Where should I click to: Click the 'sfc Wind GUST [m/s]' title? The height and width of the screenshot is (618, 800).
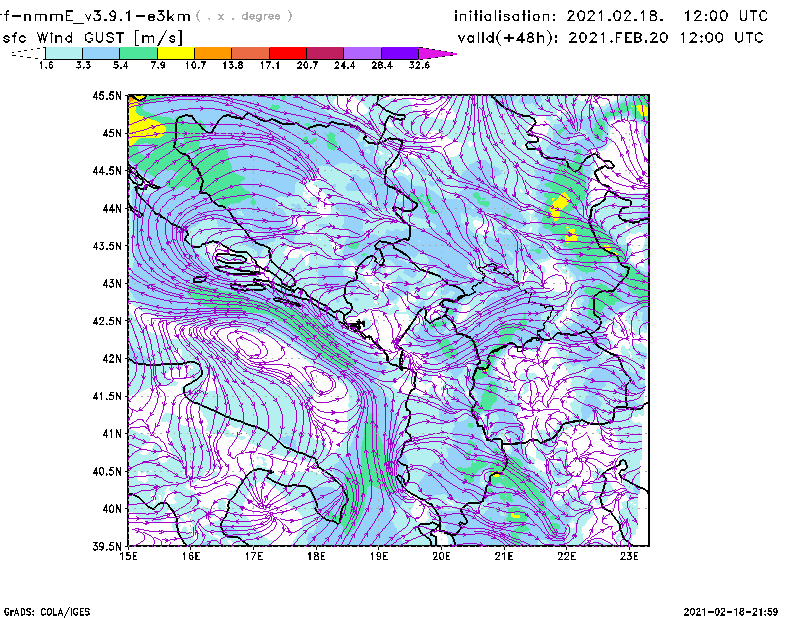[x=93, y=38]
